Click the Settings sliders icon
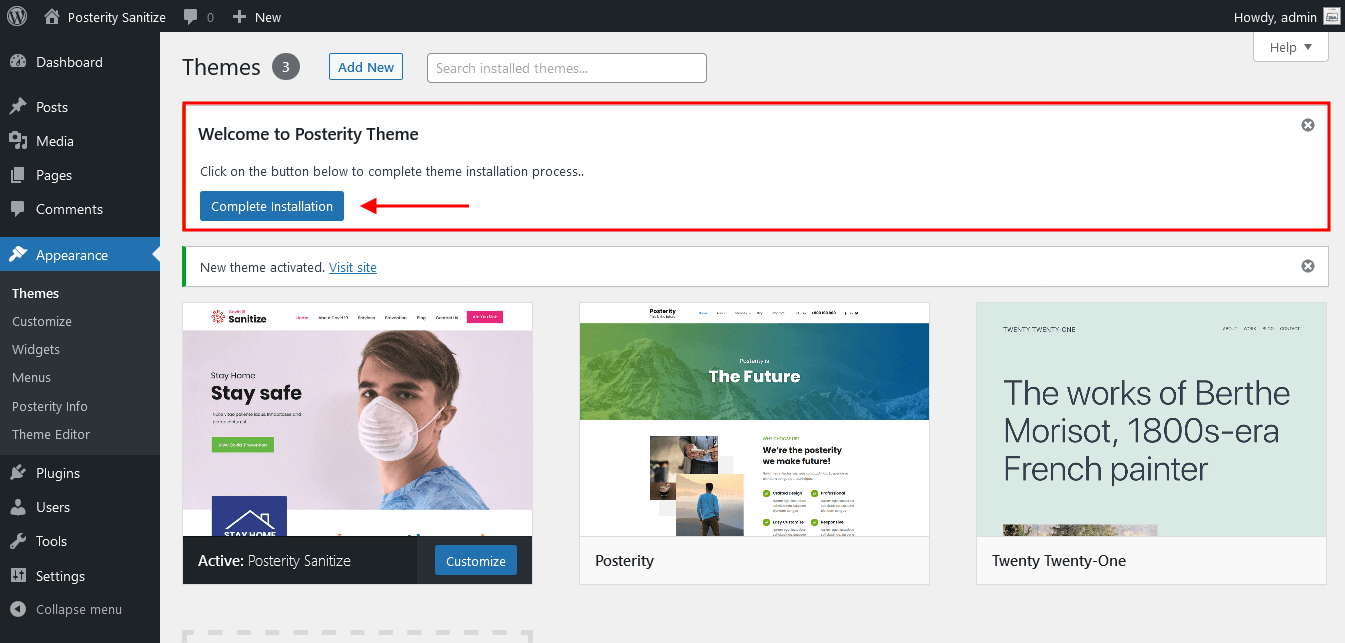1345x643 pixels. coord(18,576)
